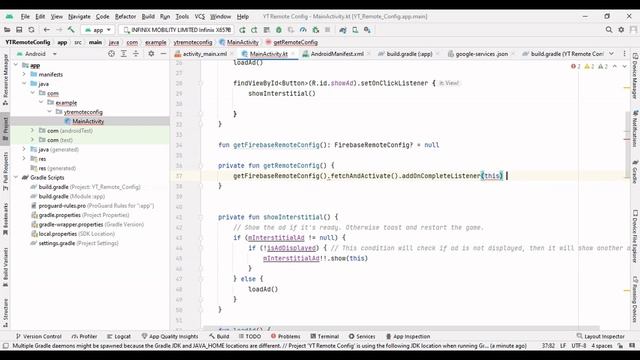Viewport: 640px width, 360px height.
Task: Toggle tool window bars via bottom-left icon
Action: [5, 346]
